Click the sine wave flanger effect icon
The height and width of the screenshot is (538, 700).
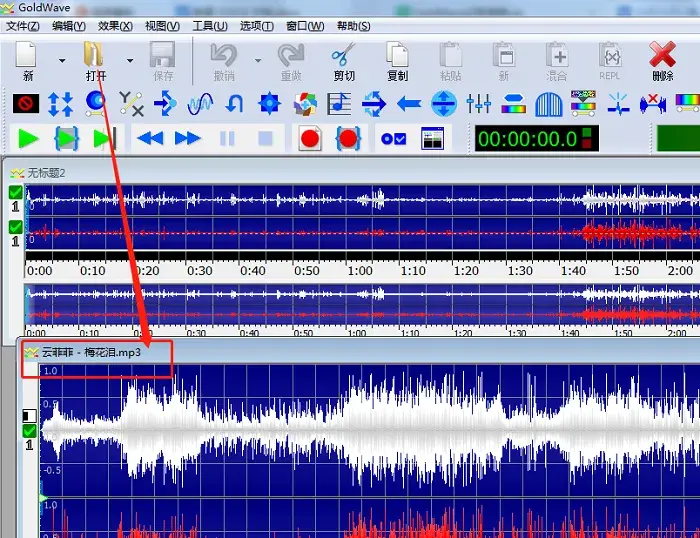(200, 104)
